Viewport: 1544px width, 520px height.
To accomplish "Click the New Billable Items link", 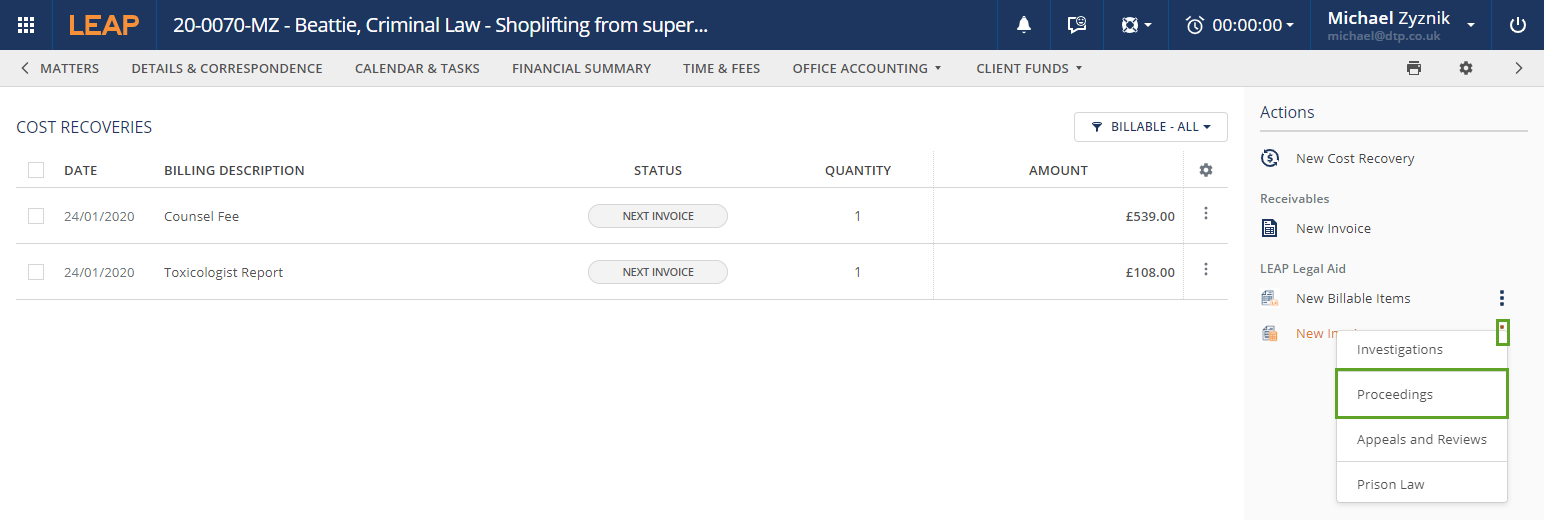I will (1352, 298).
